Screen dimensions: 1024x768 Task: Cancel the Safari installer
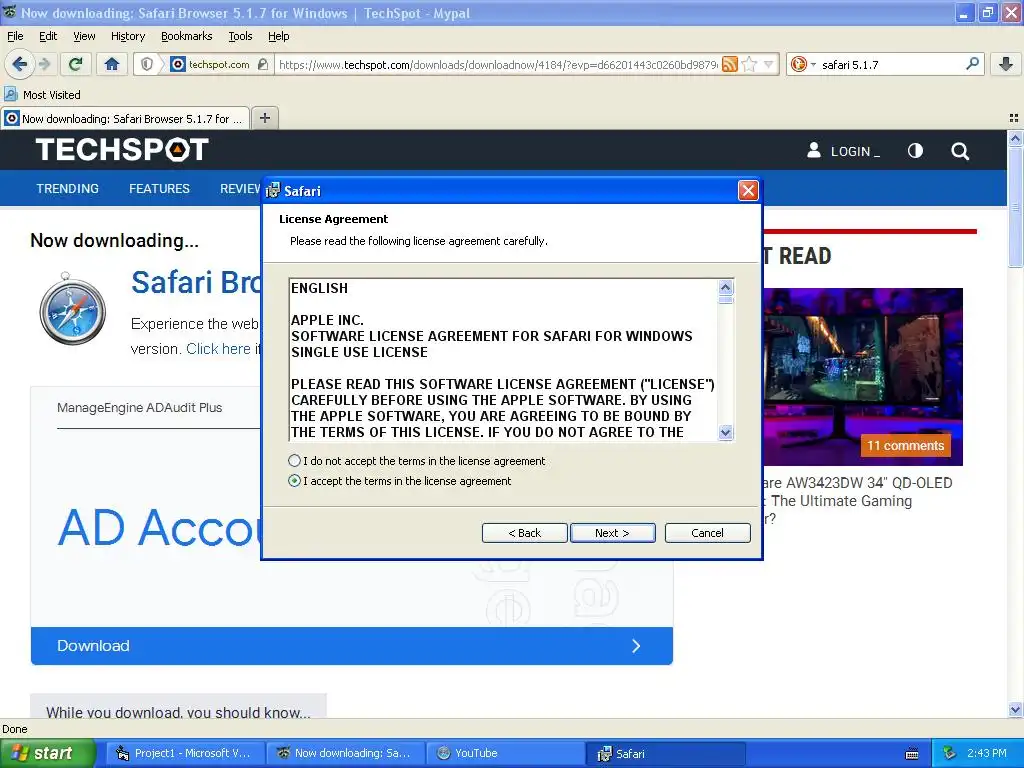[x=707, y=533]
